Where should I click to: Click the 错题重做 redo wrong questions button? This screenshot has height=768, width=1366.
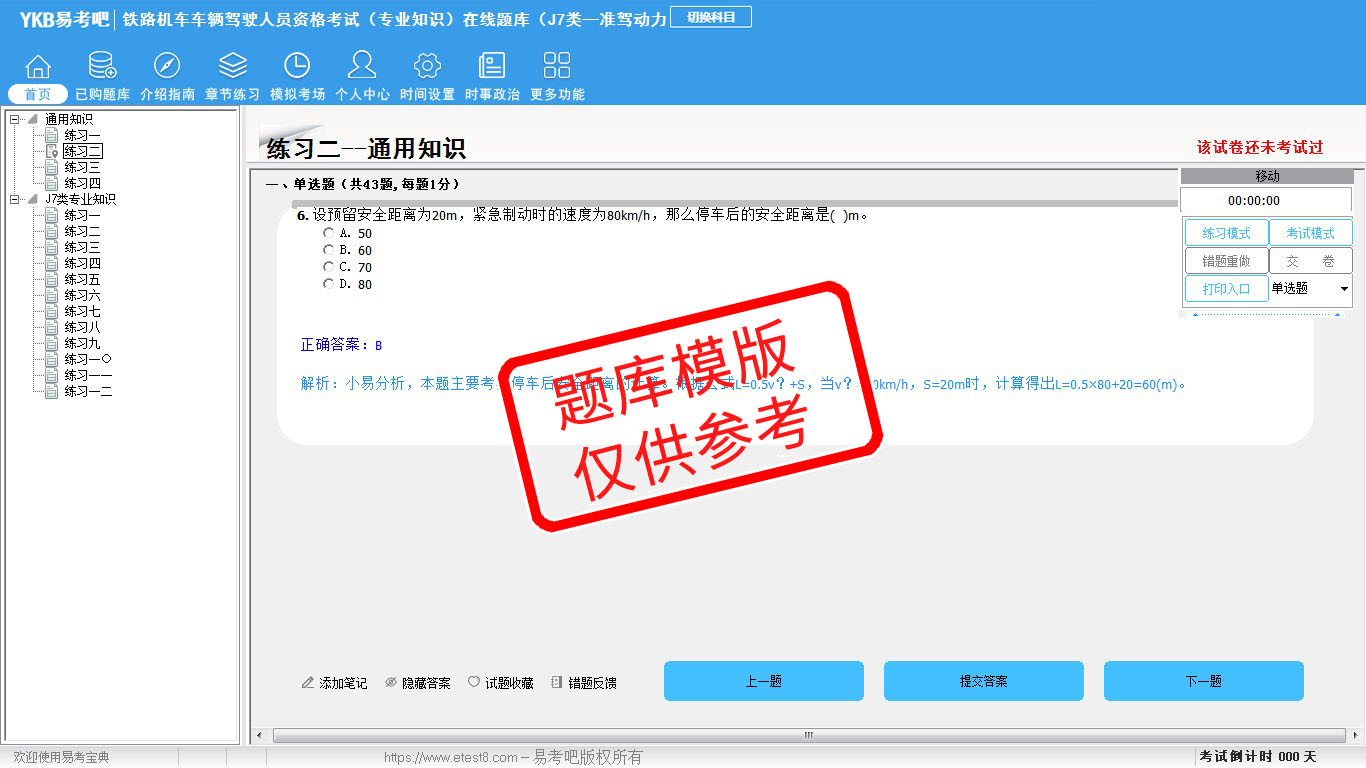(x=1226, y=261)
